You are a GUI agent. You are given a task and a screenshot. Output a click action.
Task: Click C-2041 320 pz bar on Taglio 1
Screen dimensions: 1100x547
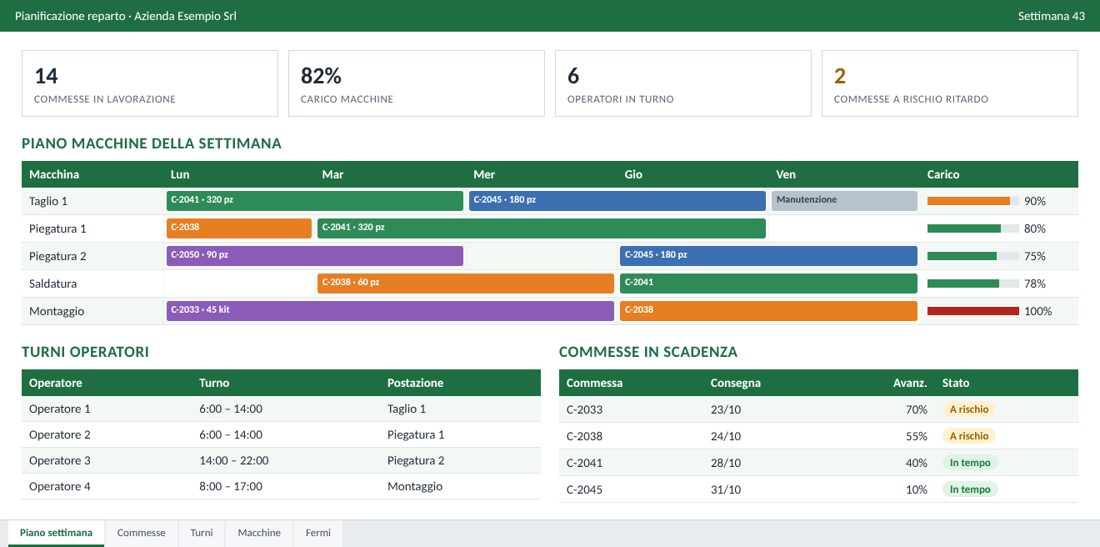coord(314,201)
